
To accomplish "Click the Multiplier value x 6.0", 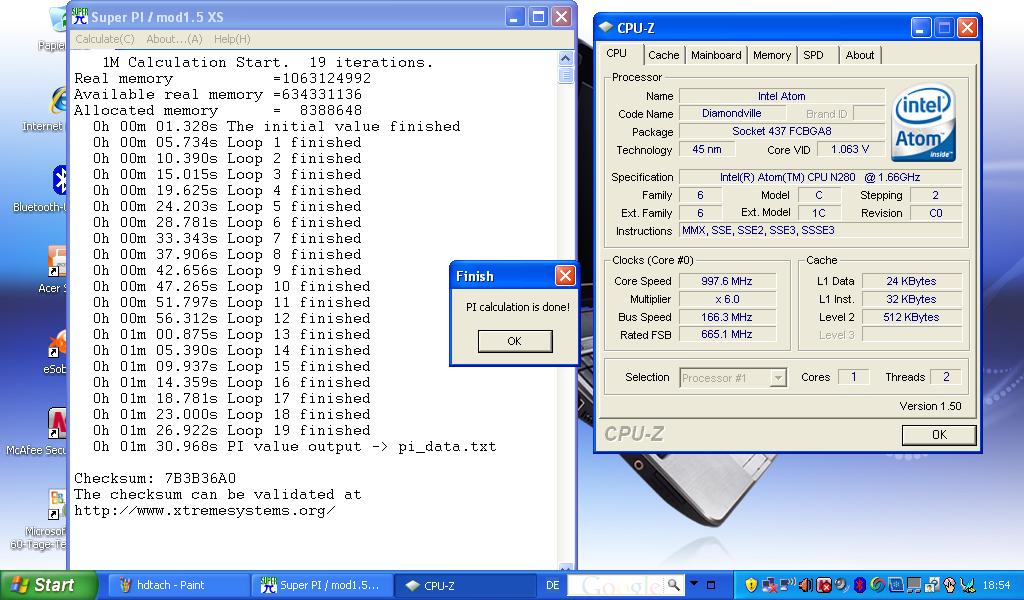I will click(727, 300).
